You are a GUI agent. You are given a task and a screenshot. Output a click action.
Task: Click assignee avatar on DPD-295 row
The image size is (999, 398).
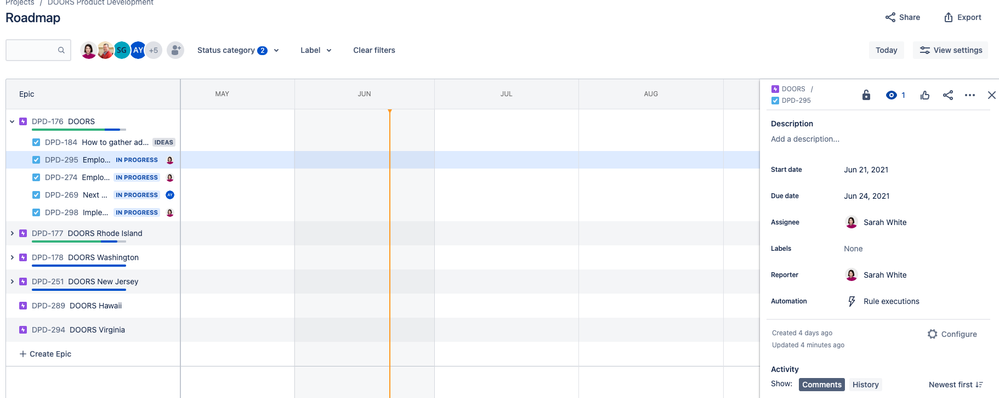pos(169,160)
